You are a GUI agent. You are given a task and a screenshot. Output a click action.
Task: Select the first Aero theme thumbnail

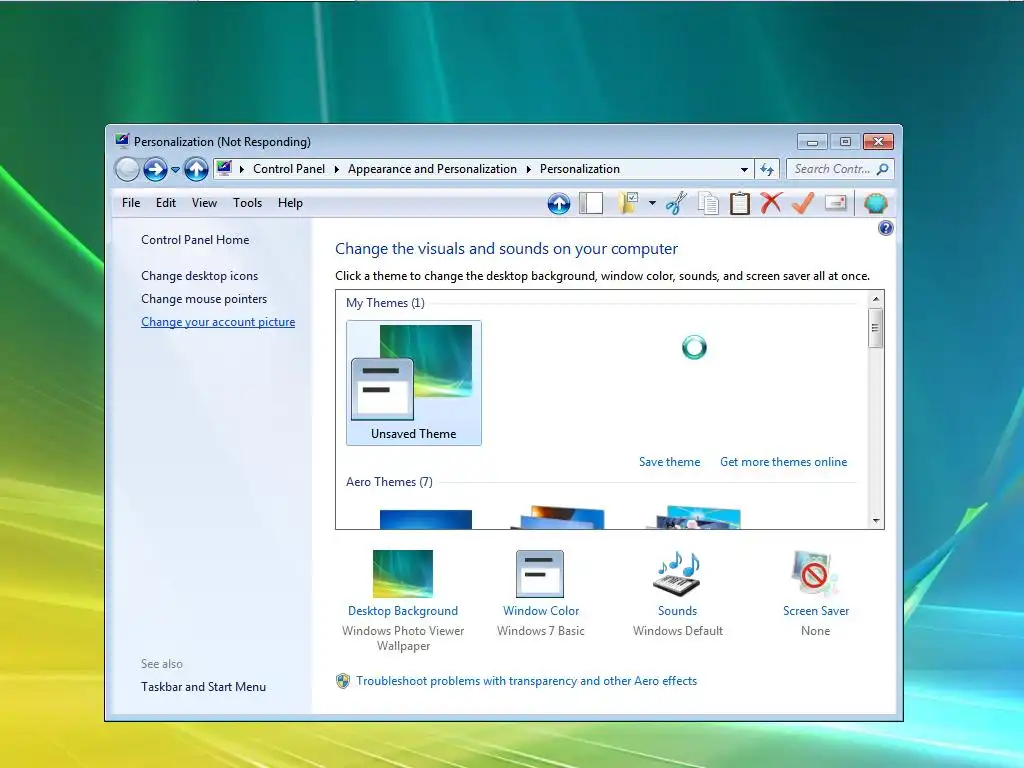[x=426, y=519]
